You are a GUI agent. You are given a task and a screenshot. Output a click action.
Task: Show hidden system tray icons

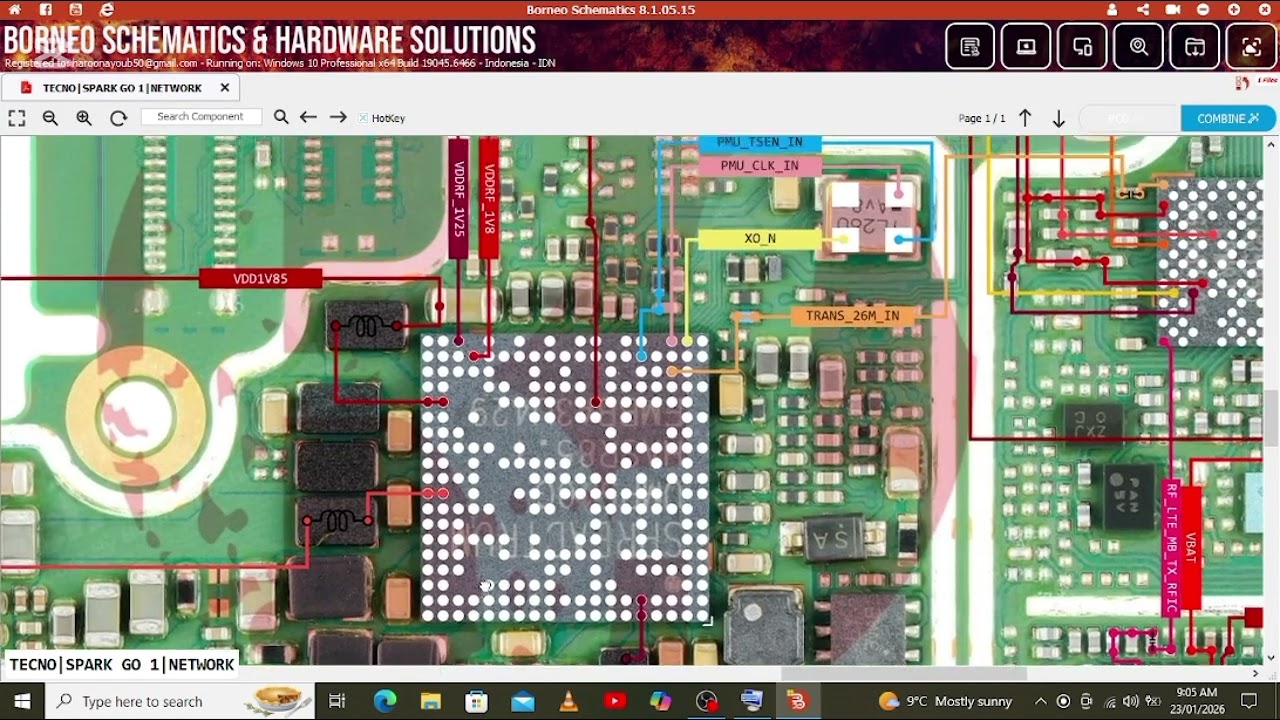pyautogui.click(x=1041, y=701)
